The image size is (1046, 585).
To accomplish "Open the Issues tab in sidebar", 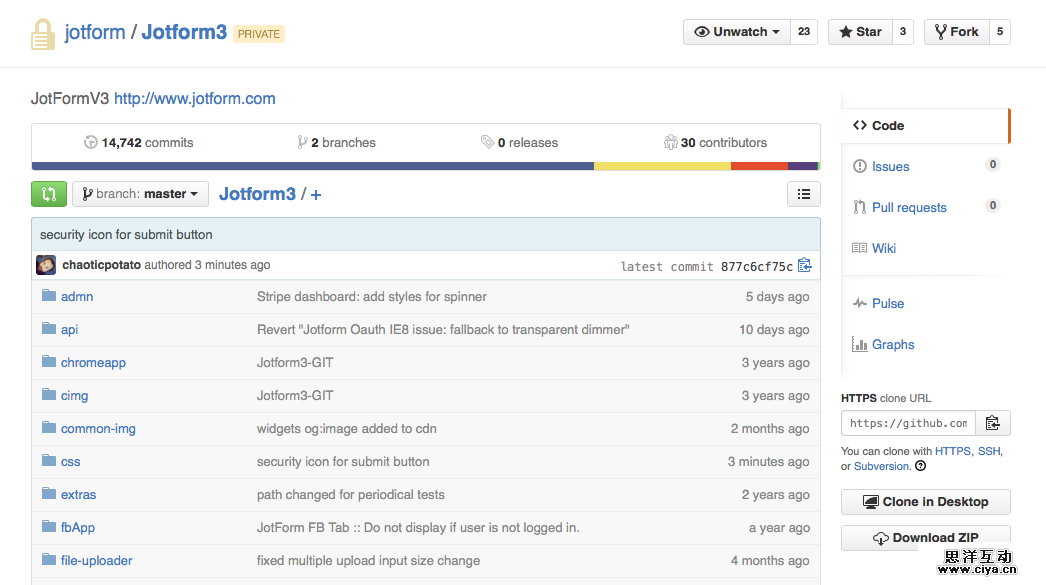I will tap(890, 167).
